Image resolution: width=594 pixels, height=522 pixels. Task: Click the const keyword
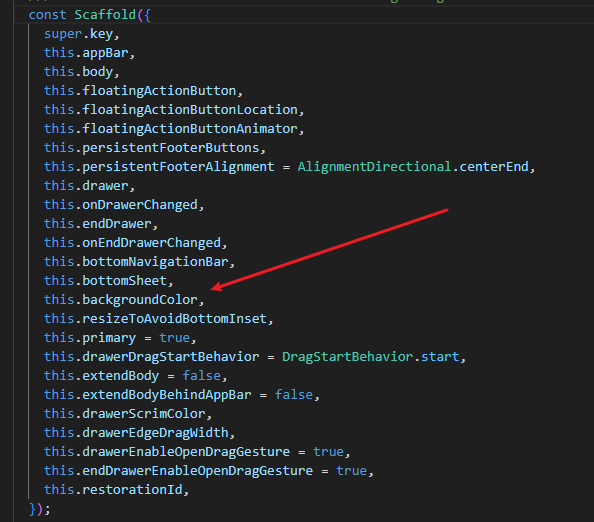coord(47,15)
